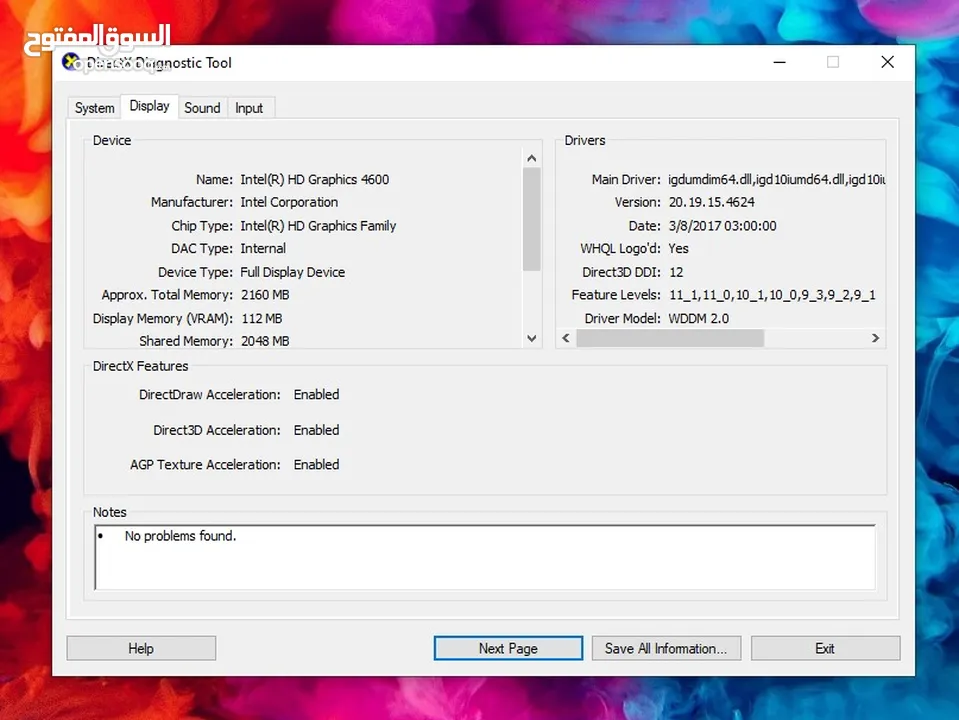Select the "Intel(R) HD Graphics 4600" name value
The height and width of the screenshot is (720, 959).
314,180
